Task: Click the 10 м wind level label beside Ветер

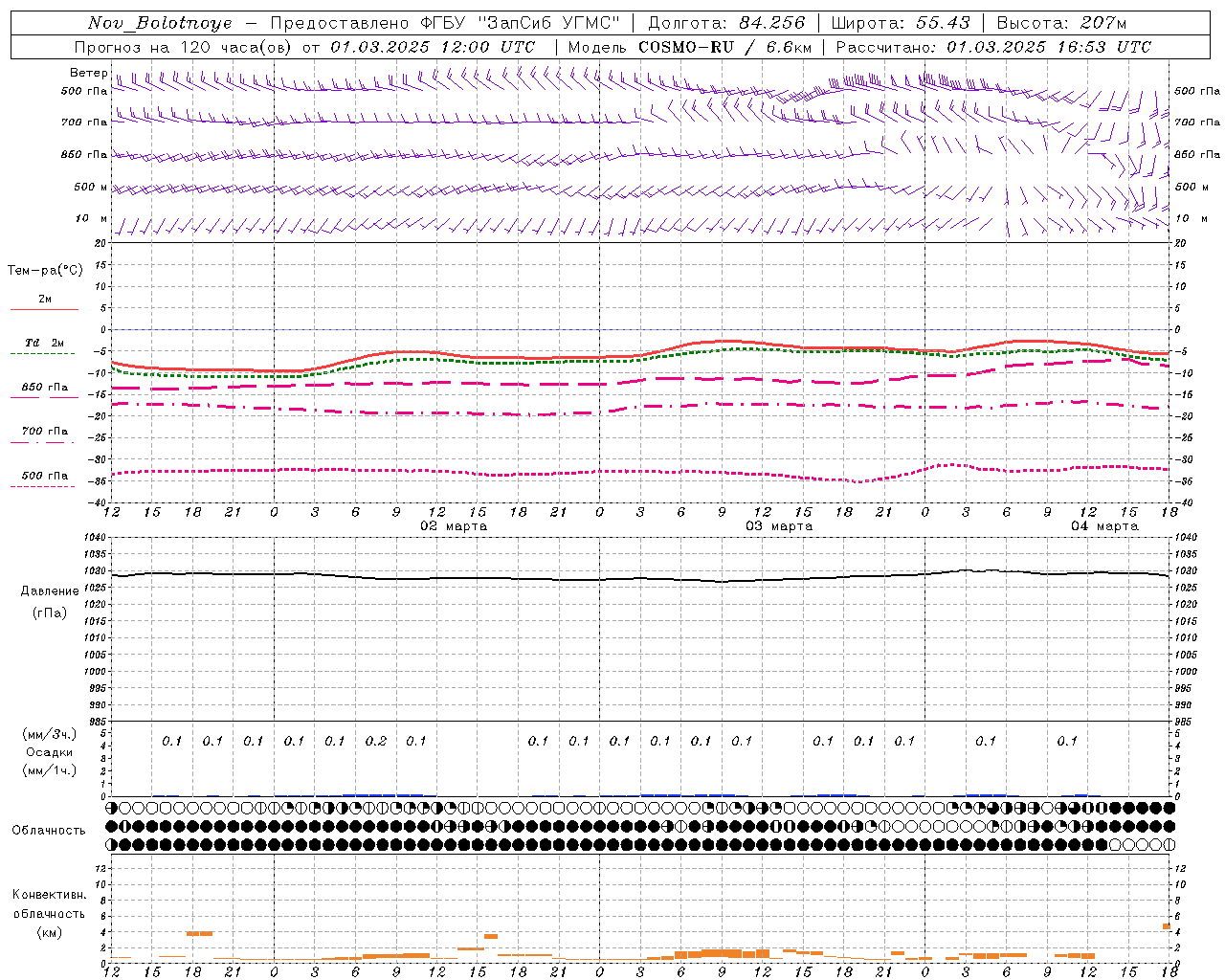Action: [92, 219]
